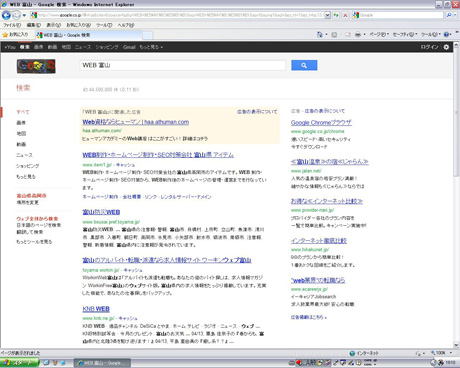Click the green Refresh page icon
This screenshot has width=460, height=368.
(336, 15)
